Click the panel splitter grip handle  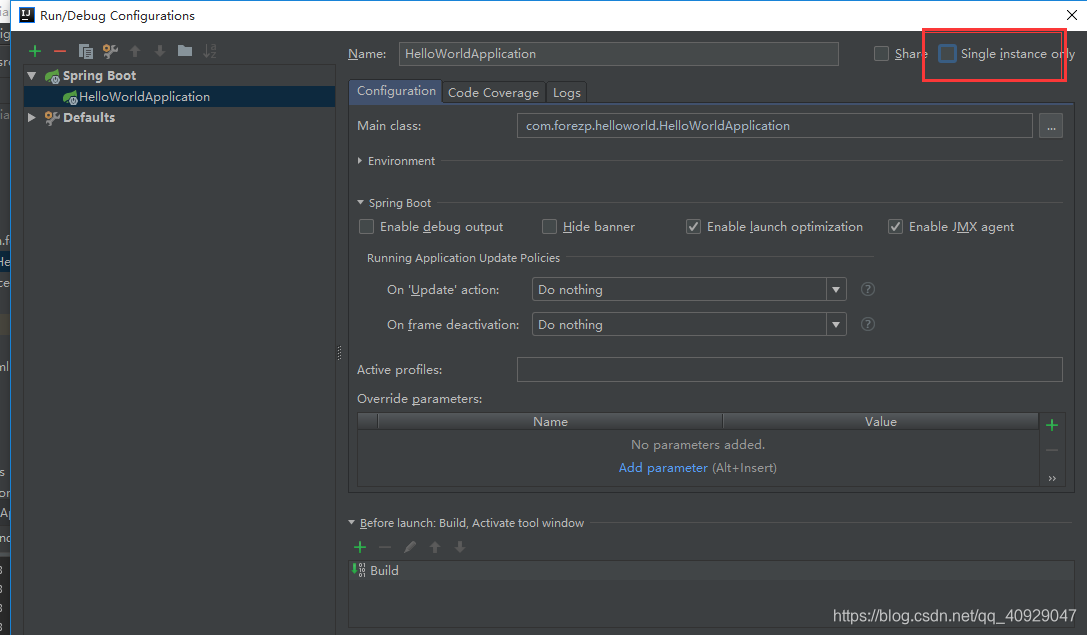click(339, 353)
